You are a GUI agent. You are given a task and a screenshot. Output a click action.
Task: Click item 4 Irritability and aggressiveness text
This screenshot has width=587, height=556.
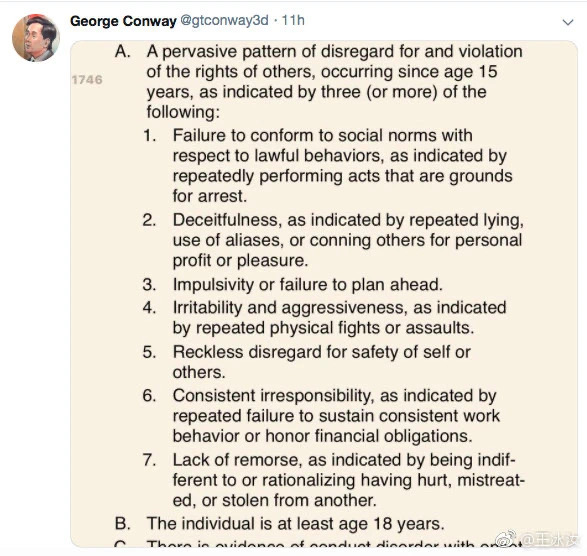(x=339, y=318)
